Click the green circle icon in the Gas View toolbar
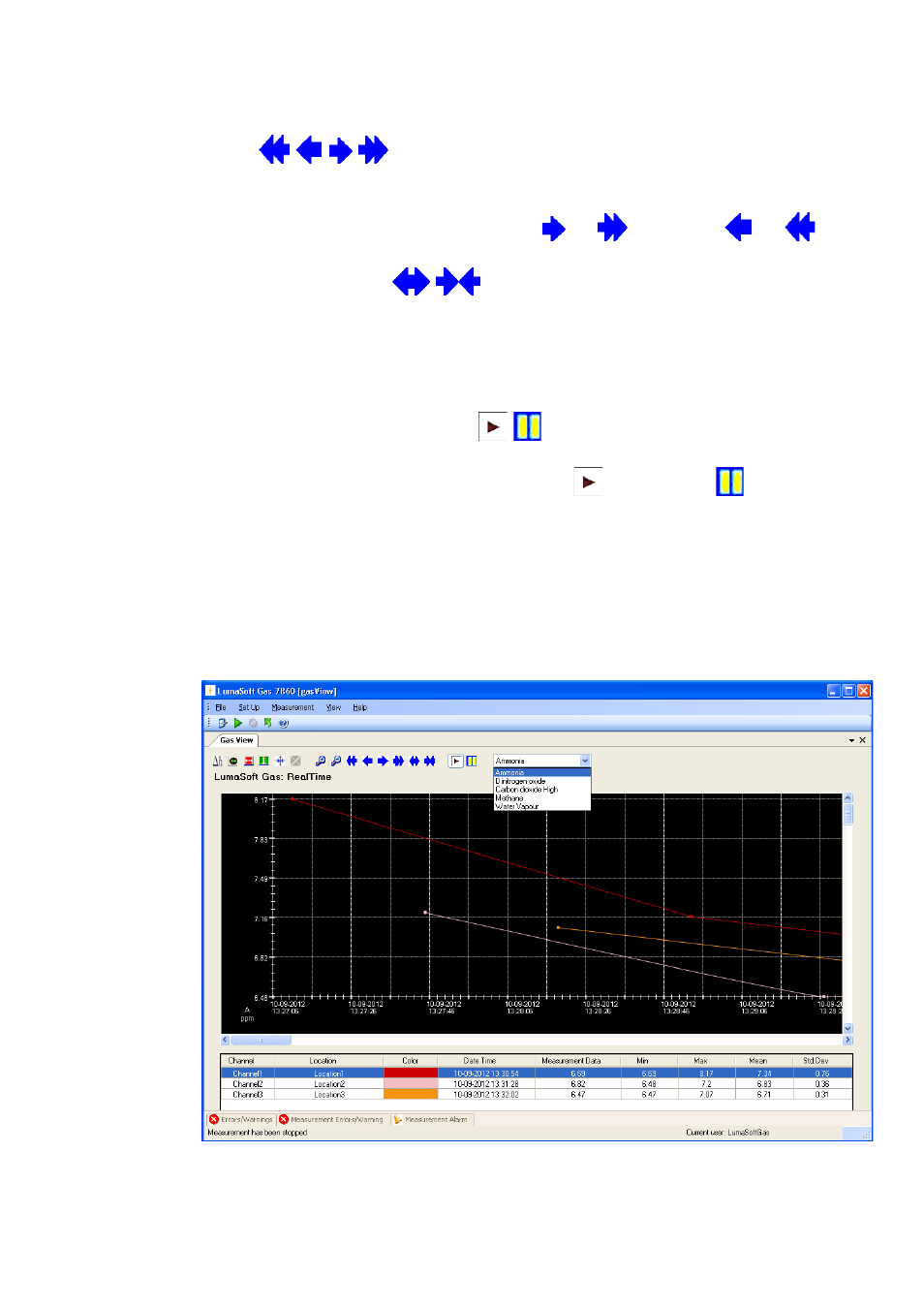Viewport: 924px width, 1308px height. pyautogui.click(x=233, y=762)
